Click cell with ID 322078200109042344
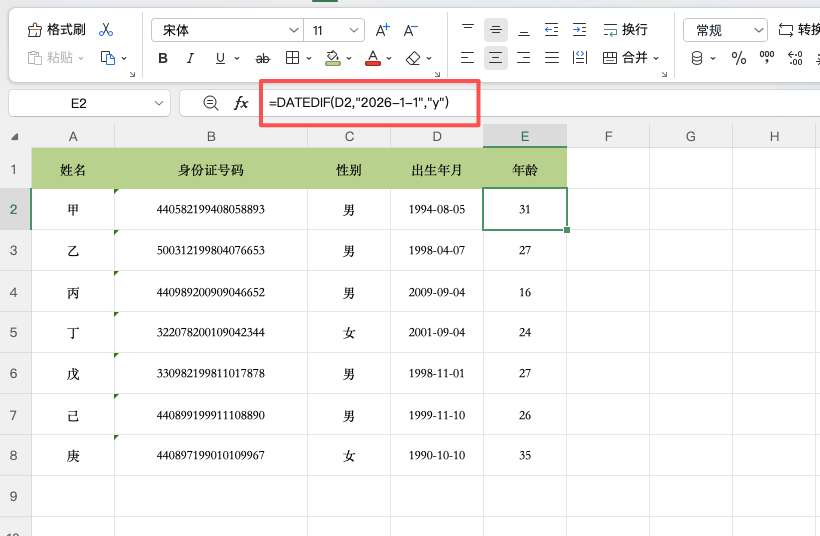Viewport: 820px width, 536px height. click(211, 332)
